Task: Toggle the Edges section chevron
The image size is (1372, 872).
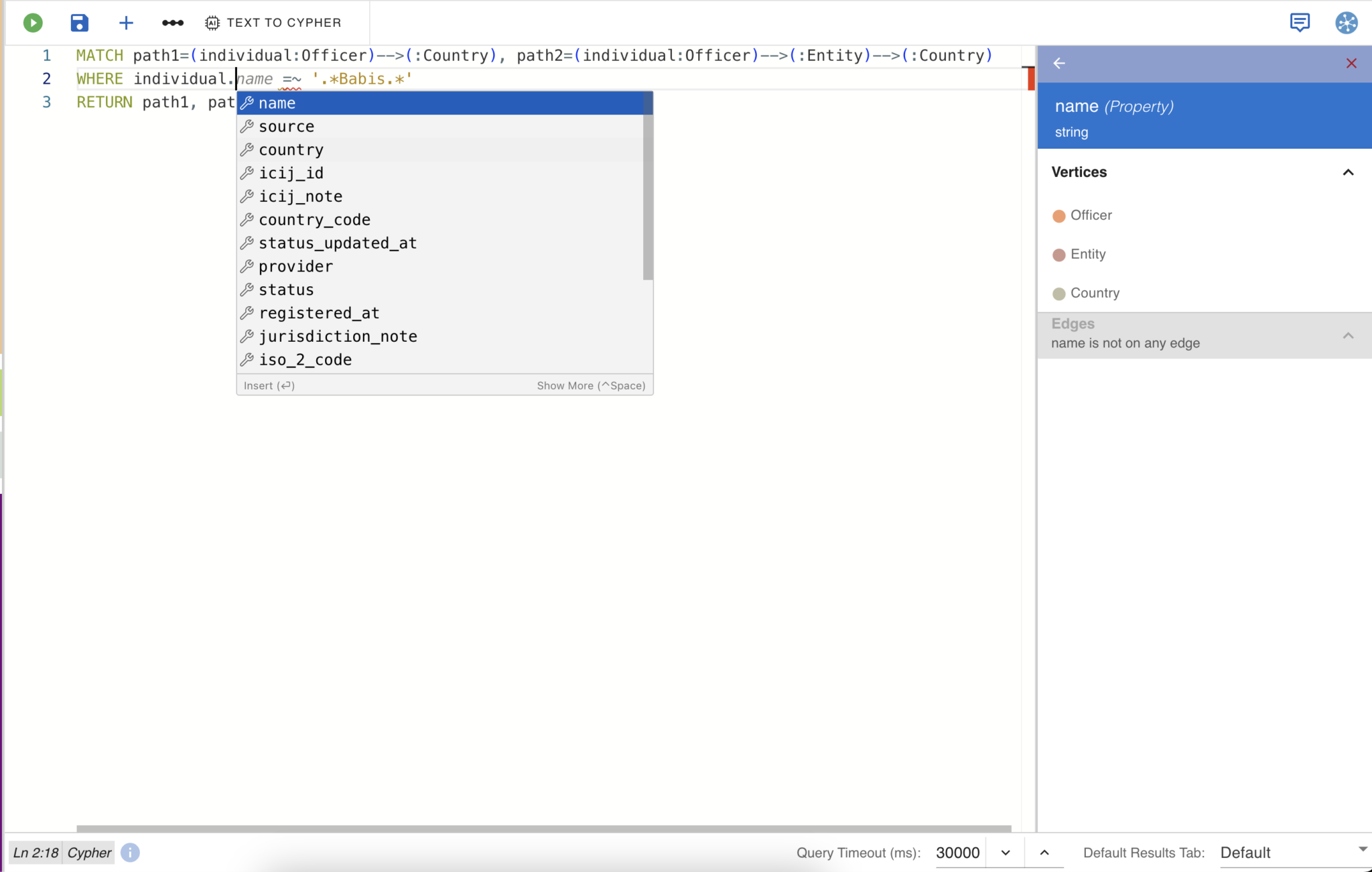Action: pyautogui.click(x=1348, y=335)
